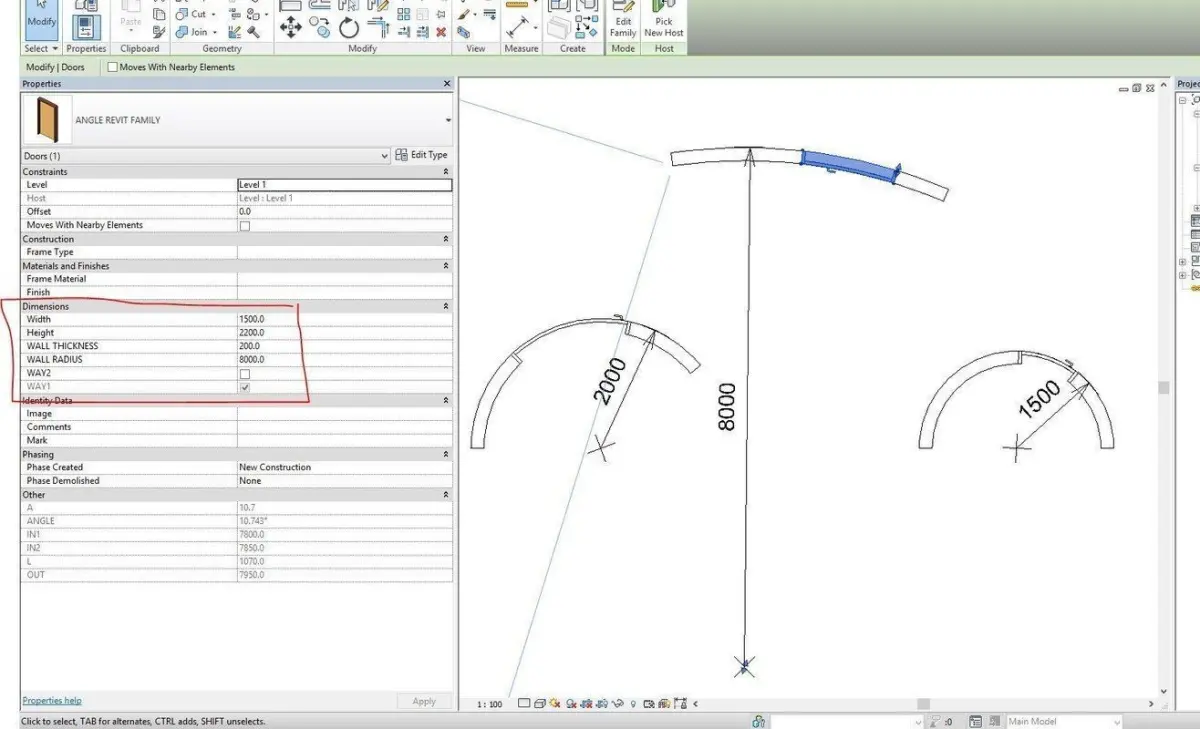This screenshot has width=1200, height=729.
Task: Enable Moves With Nearby Elements in options bar
Action: 112,67
